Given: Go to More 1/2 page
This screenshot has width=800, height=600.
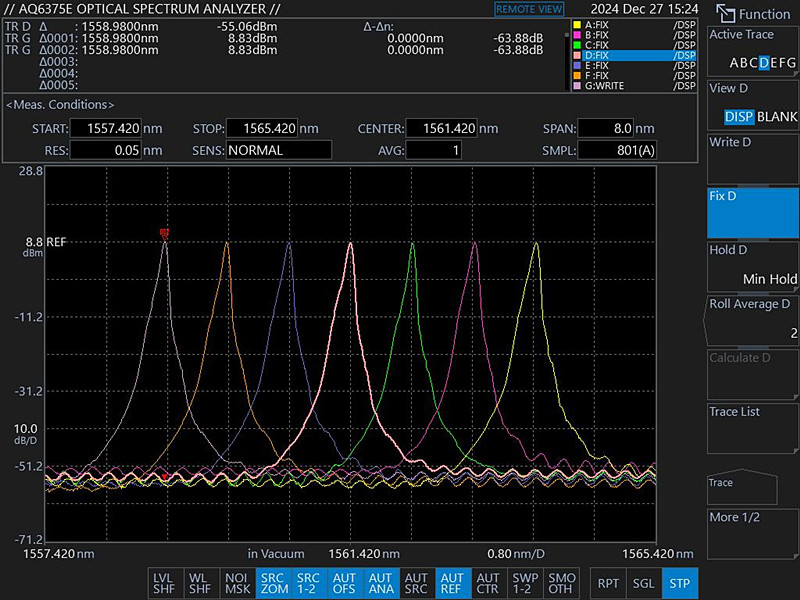Looking at the screenshot, I should (753, 534).
